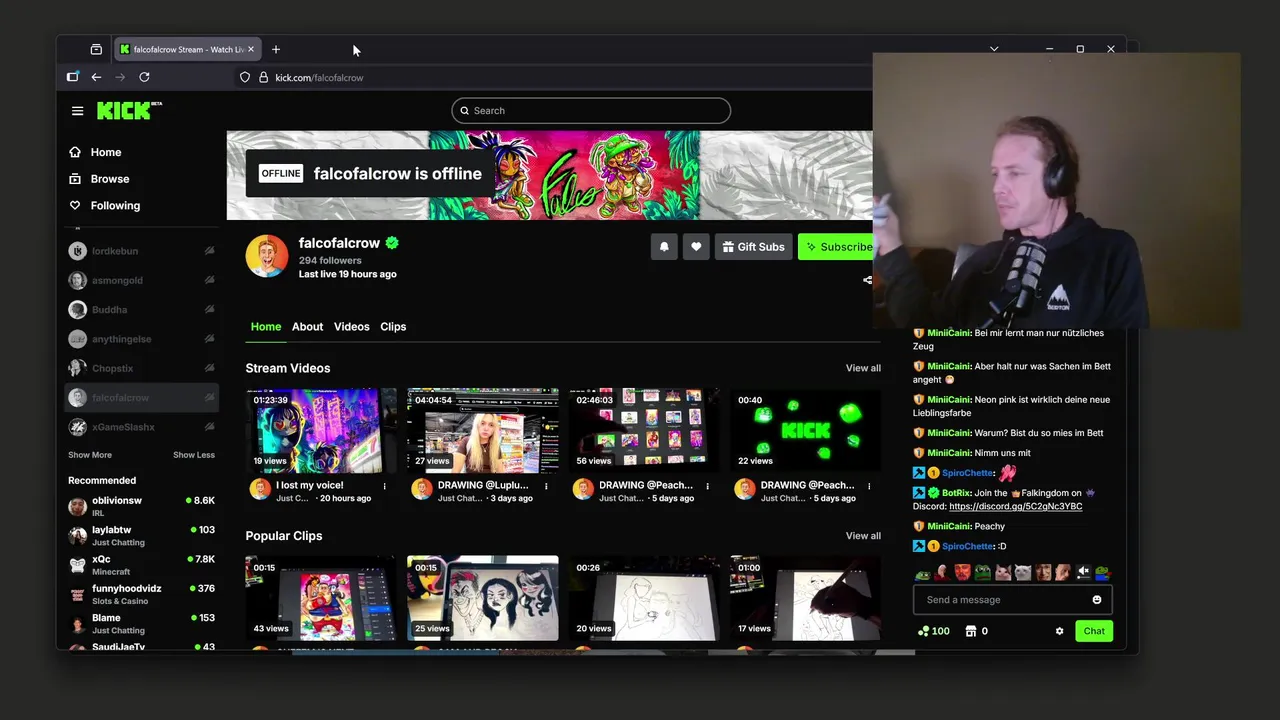Viewport: 1280px width, 720px height.
Task: Open the chat emoji picker
Action: click(x=1097, y=600)
